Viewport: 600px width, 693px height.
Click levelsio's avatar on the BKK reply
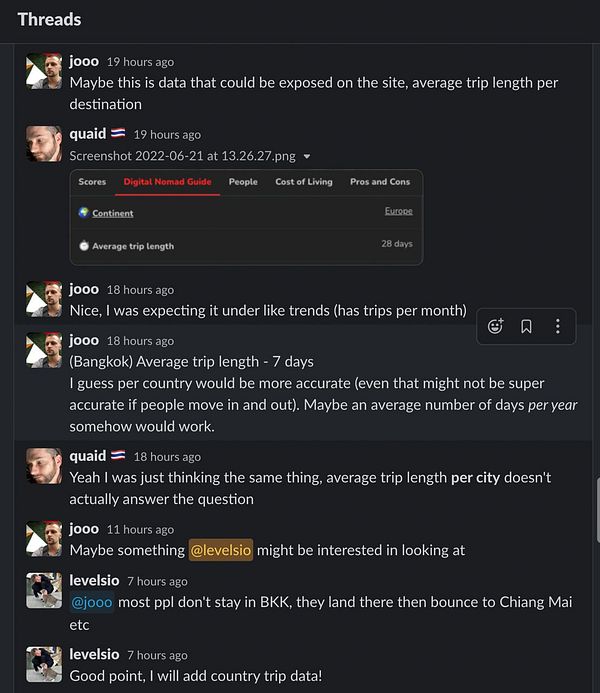[44, 591]
